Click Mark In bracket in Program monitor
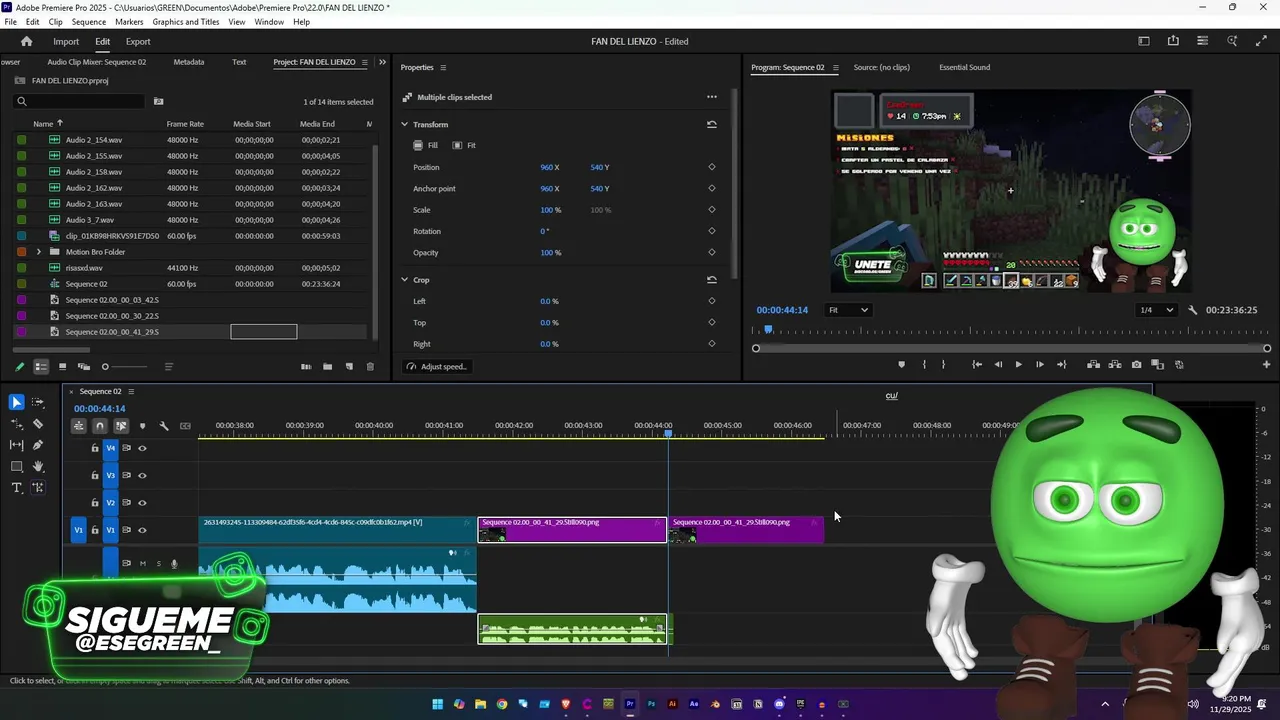The image size is (1280, 720). pyautogui.click(x=924, y=365)
